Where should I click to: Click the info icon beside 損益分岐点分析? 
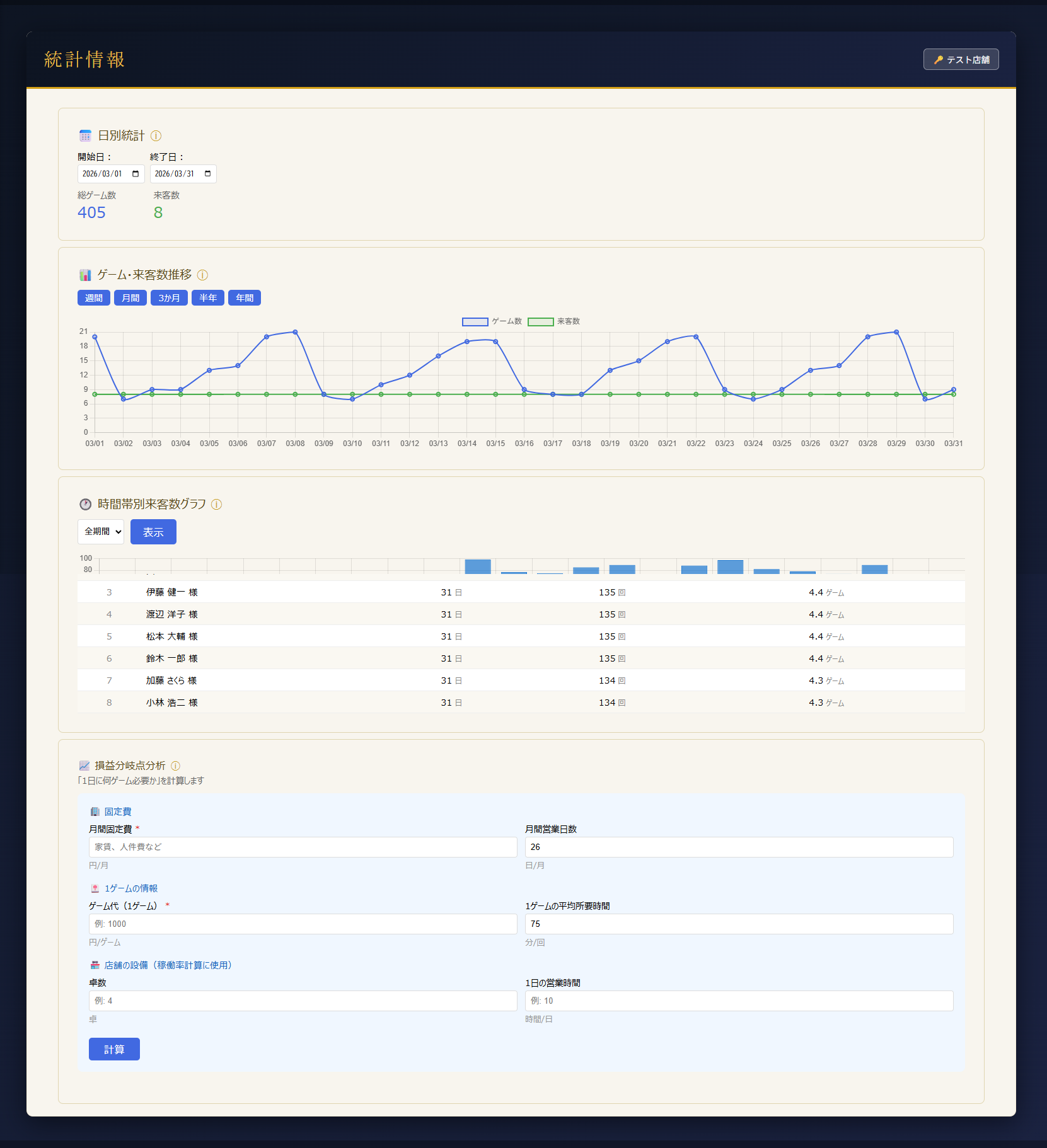(x=176, y=766)
